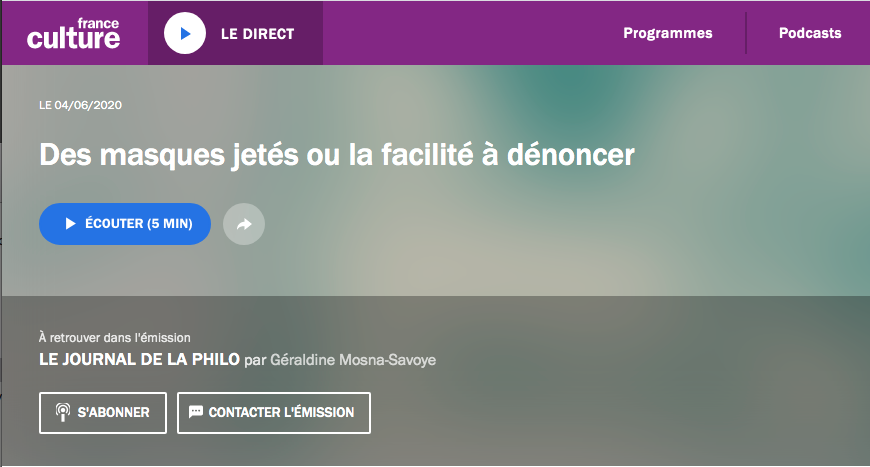Click the speech bubble icon in Contacter
Screen dimensions: 870x467
[x=196, y=412]
